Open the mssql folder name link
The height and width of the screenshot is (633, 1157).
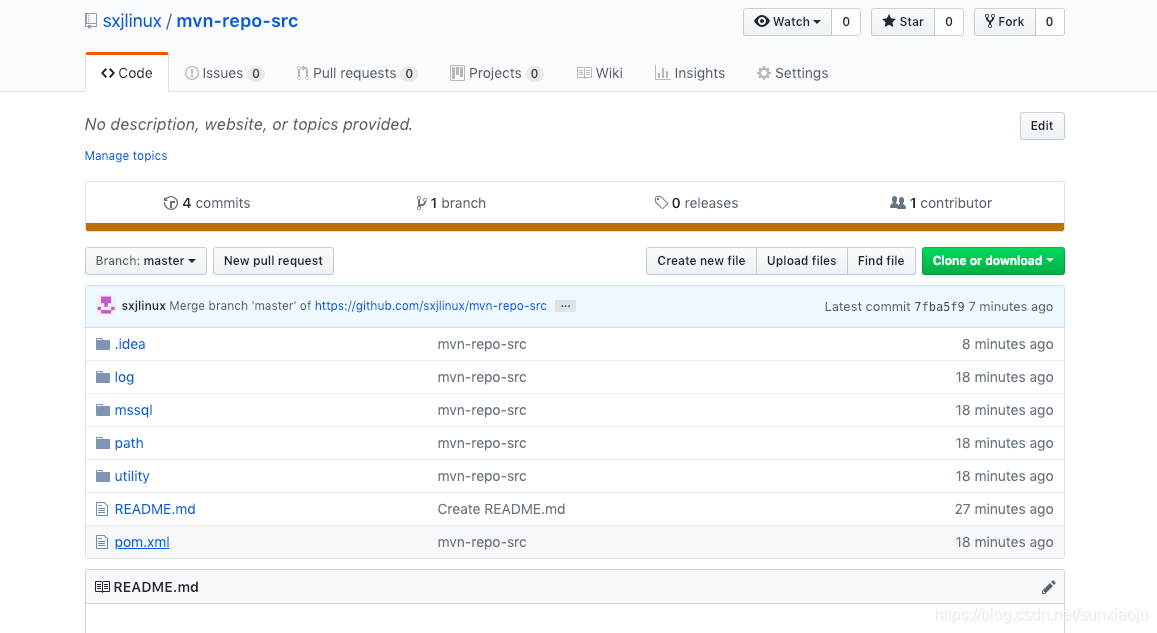[x=134, y=410]
